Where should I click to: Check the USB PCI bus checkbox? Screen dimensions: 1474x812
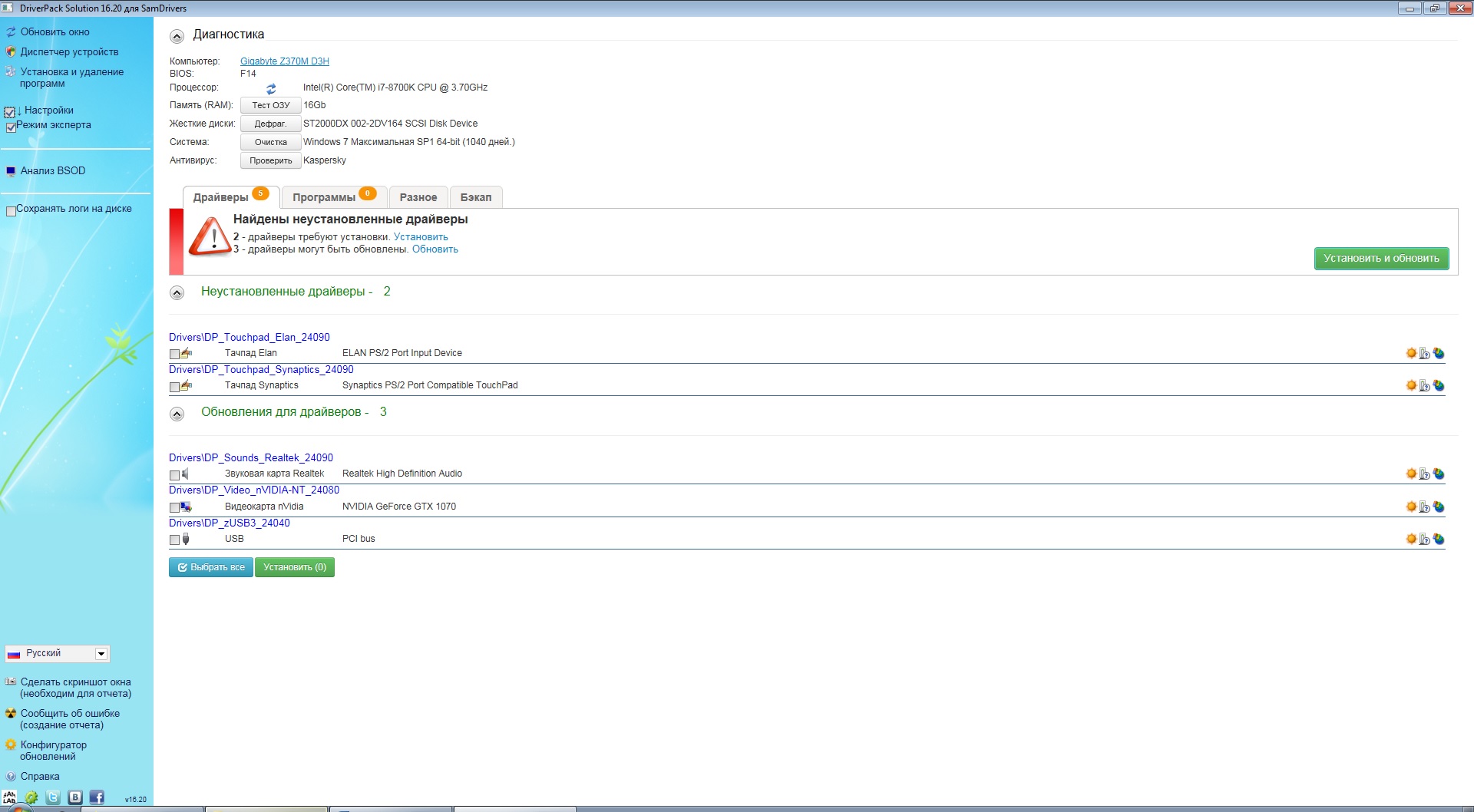click(174, 540)
